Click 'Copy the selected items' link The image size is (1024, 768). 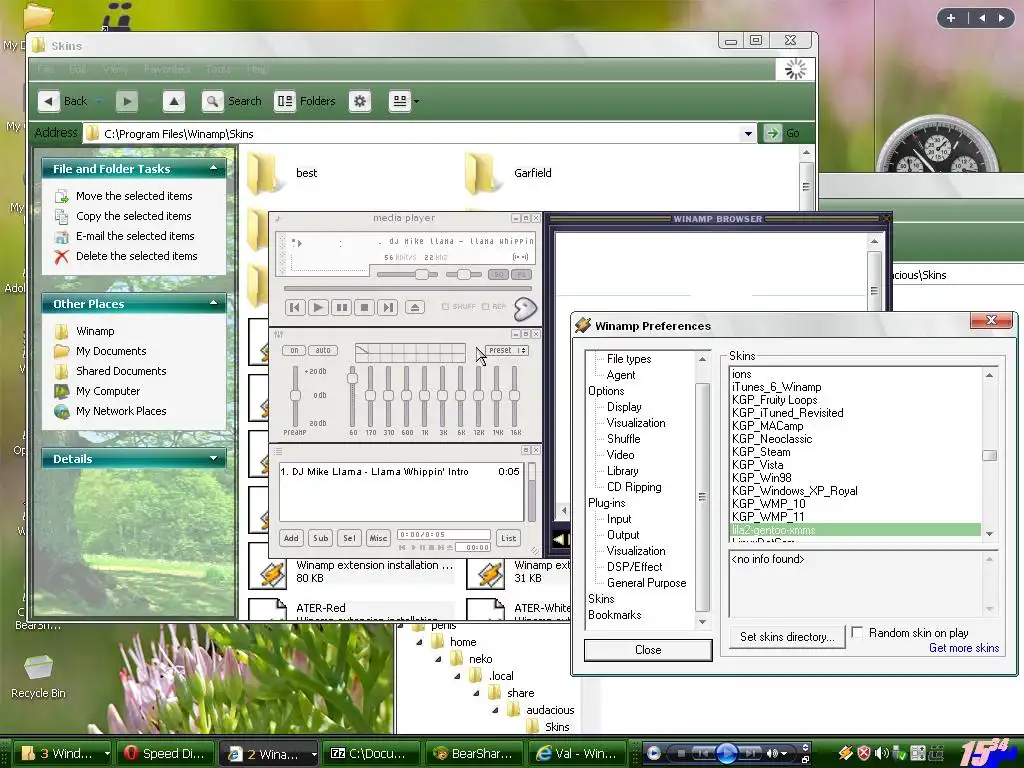[133, 216]
